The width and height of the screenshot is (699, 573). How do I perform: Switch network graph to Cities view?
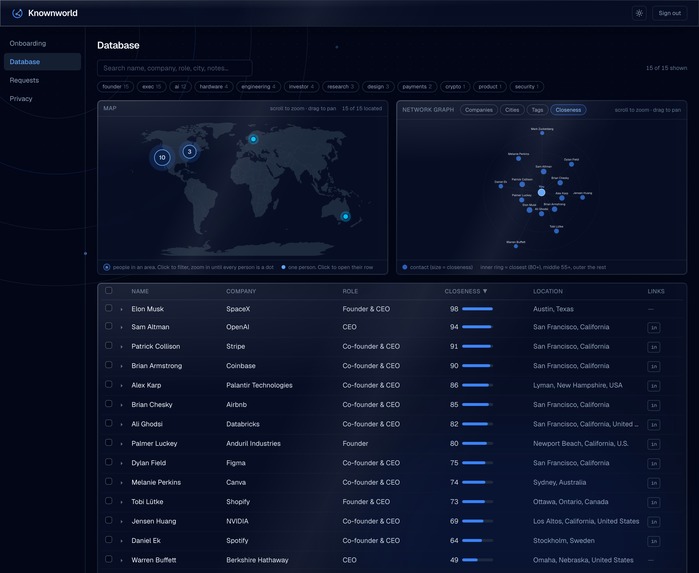coord(512,110)
